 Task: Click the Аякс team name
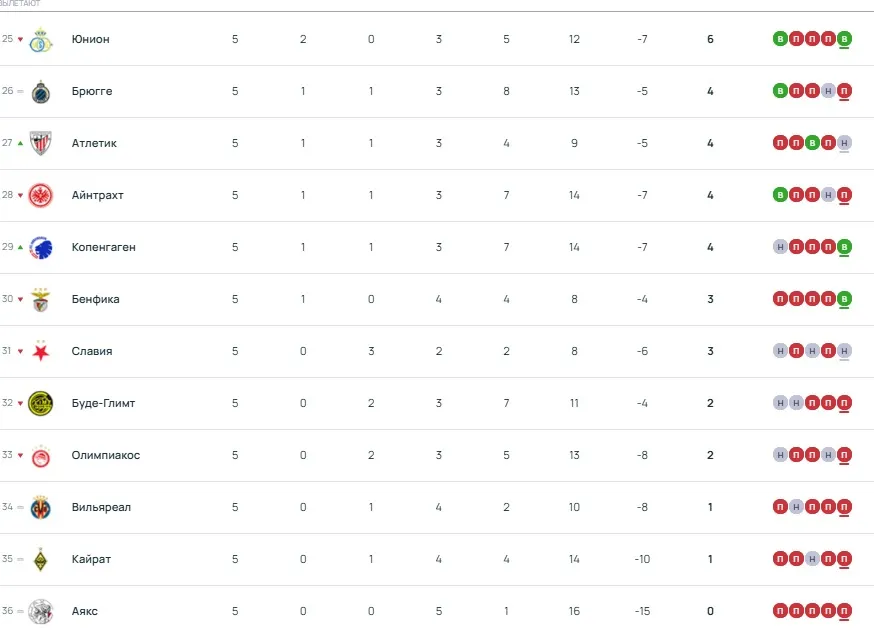85,611
